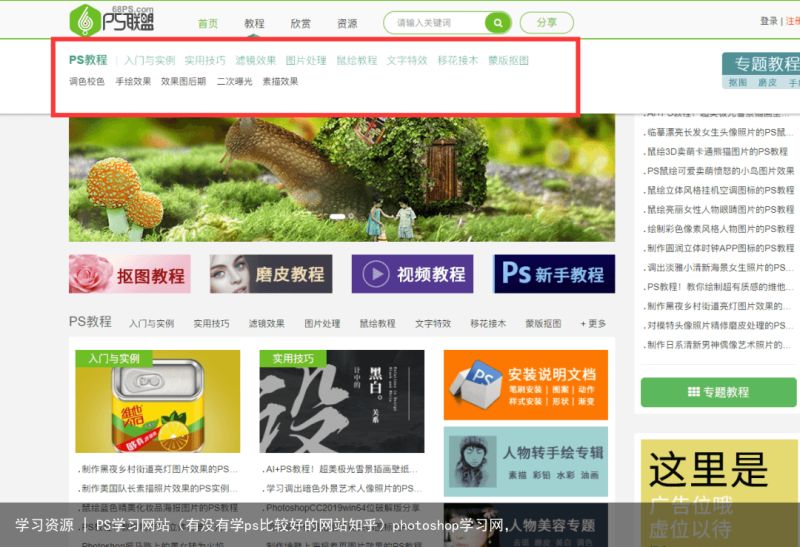The image size is (800, 547).
Task: Open the 教程 nav item
Action: [x=254, y=23]
